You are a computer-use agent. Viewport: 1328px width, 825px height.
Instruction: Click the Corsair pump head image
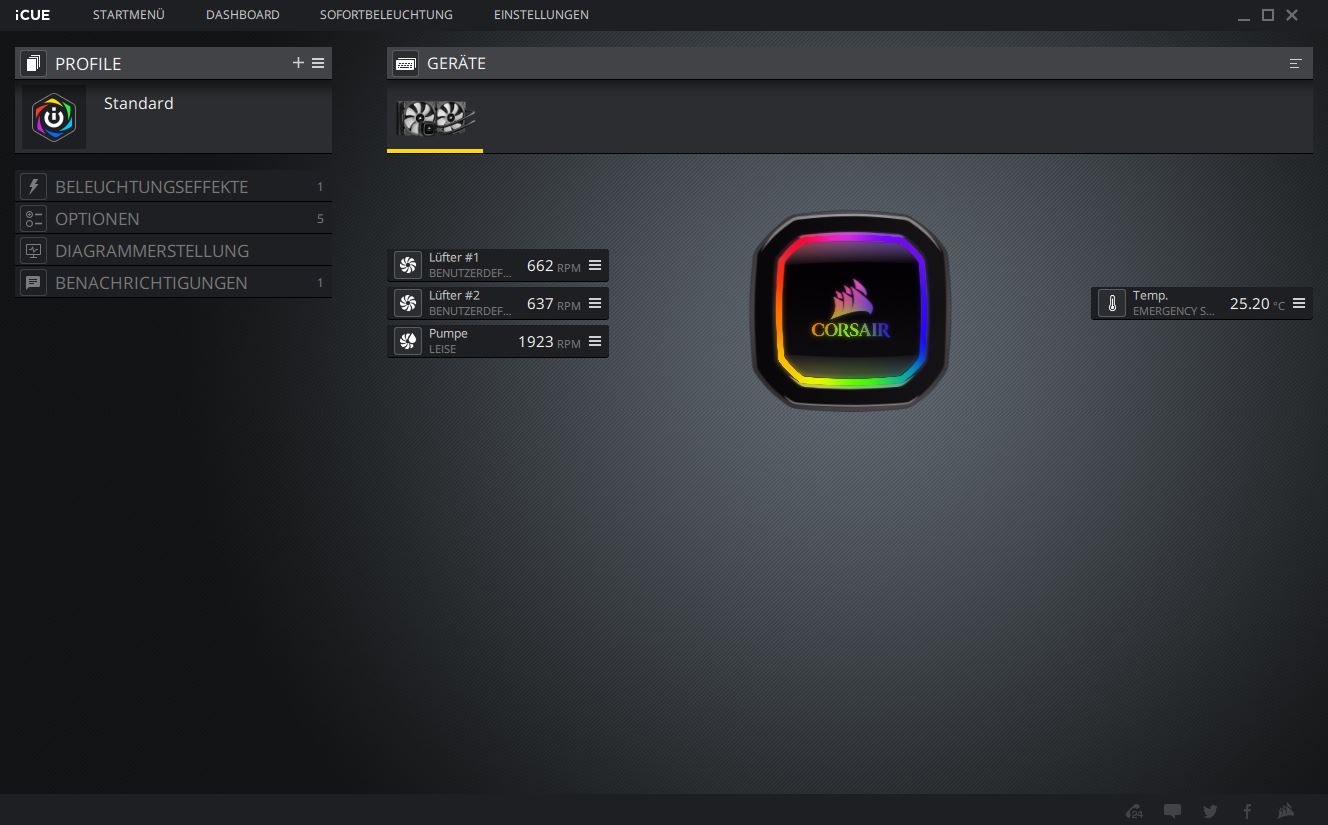tap(850, 310)
